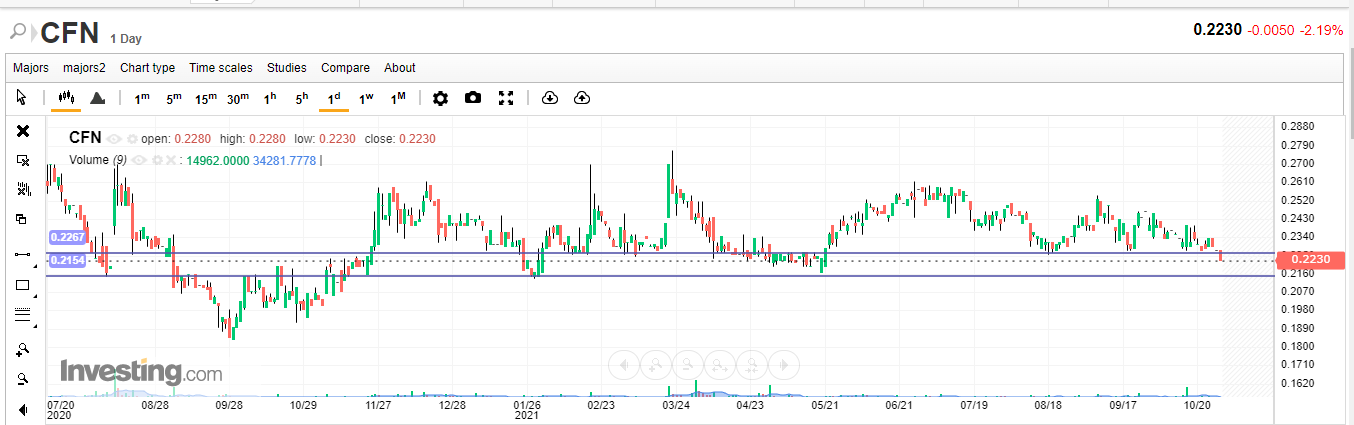
Task: Switch to the 1w timeframe
Action: [x=366, y=98]
